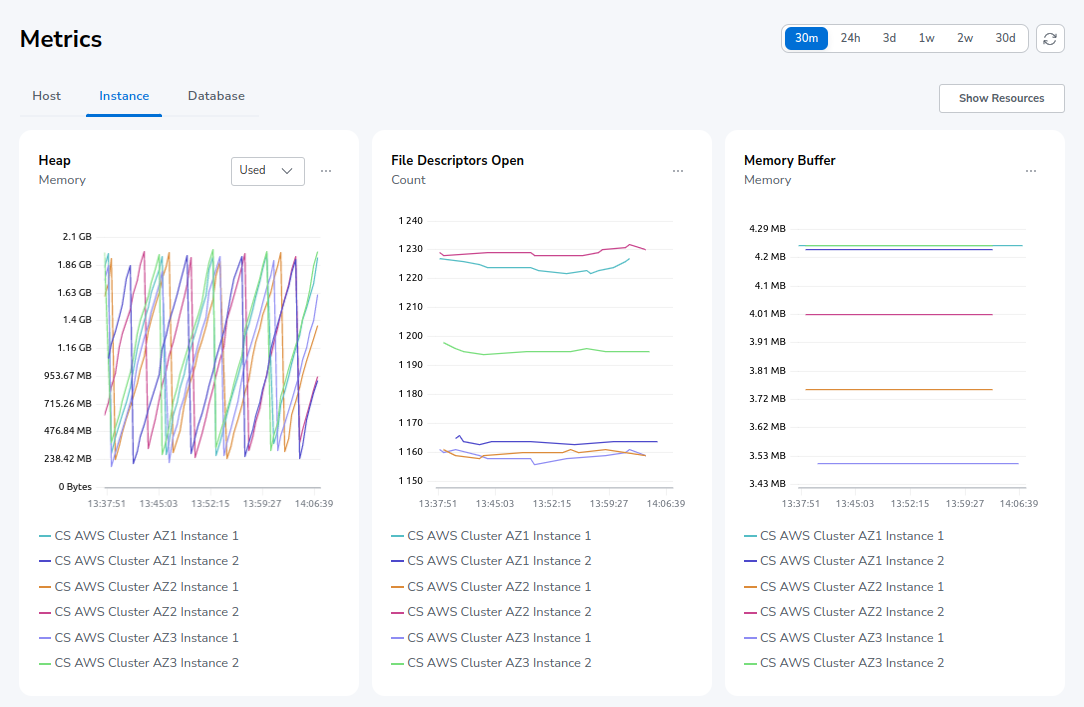Click AZ3 Instance 1 in File Descriptors legend
The height and width of the screenshot is (707, 1084).
pos(499,638)
